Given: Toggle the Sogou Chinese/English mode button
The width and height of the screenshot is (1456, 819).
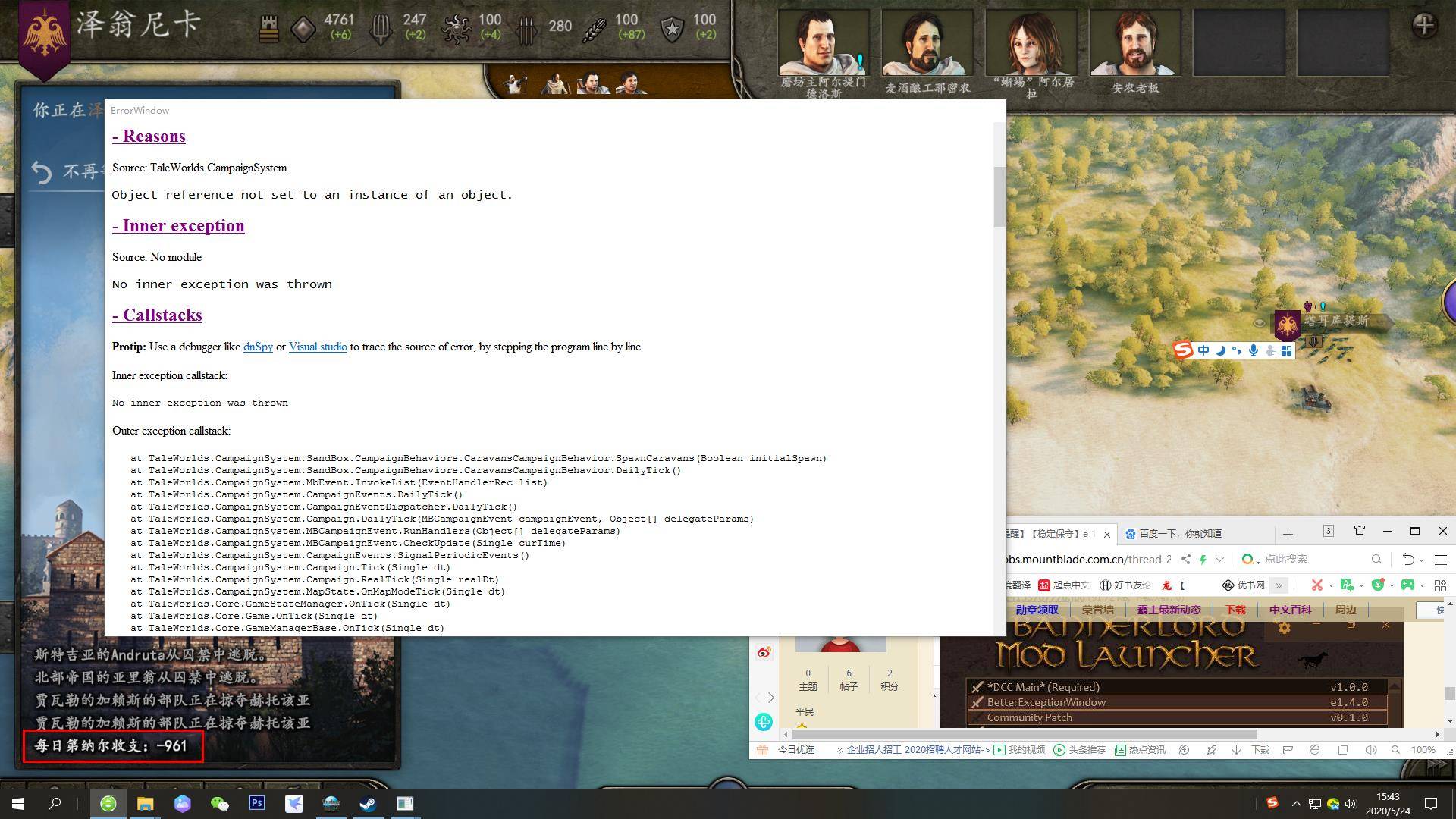Looking at the screenshot, I should [x=1203, y=350].
